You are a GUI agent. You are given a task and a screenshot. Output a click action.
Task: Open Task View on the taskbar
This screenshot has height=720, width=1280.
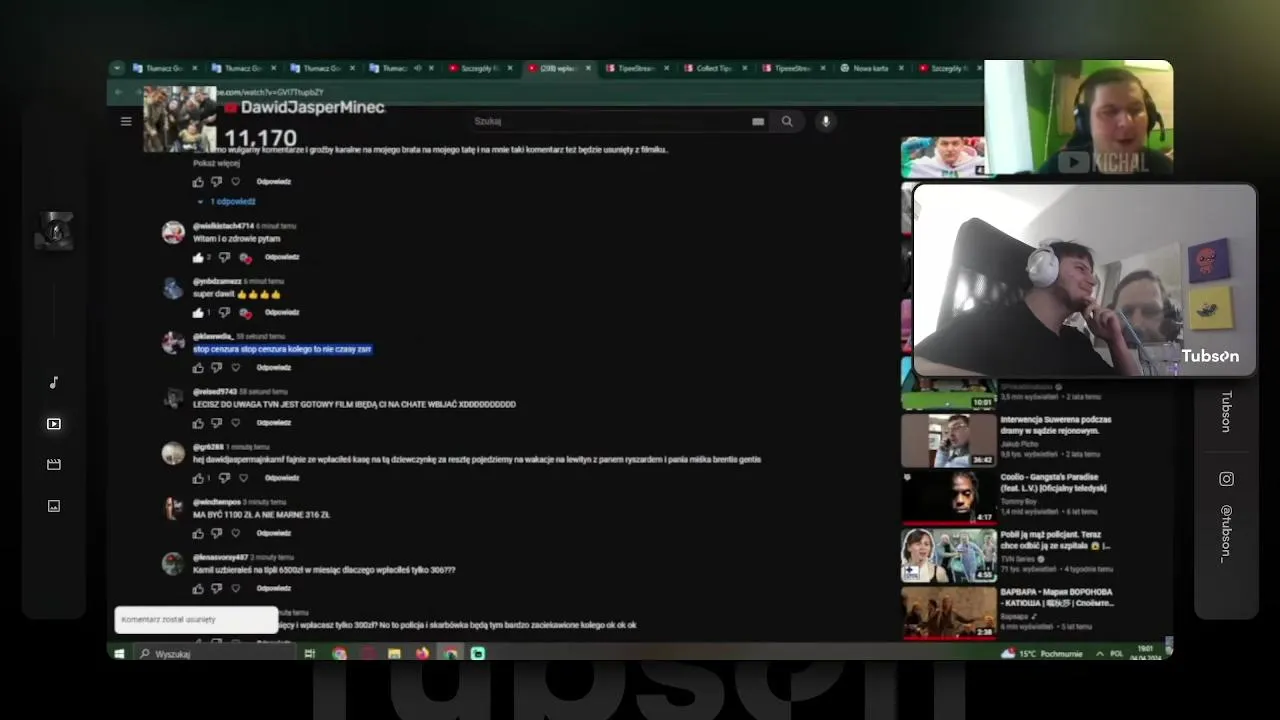(x=310, y=653)
